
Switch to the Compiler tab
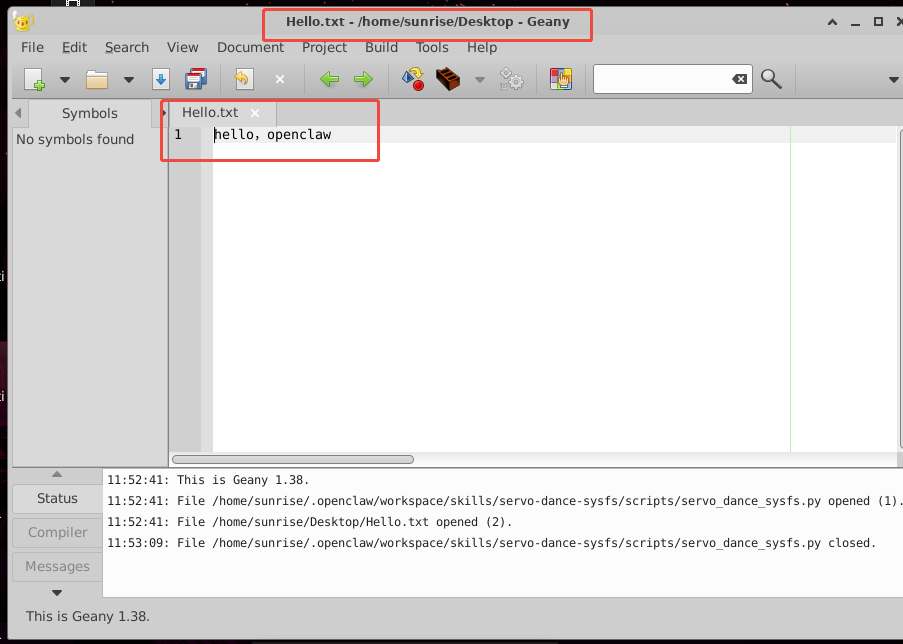click(x=57, y=532)
